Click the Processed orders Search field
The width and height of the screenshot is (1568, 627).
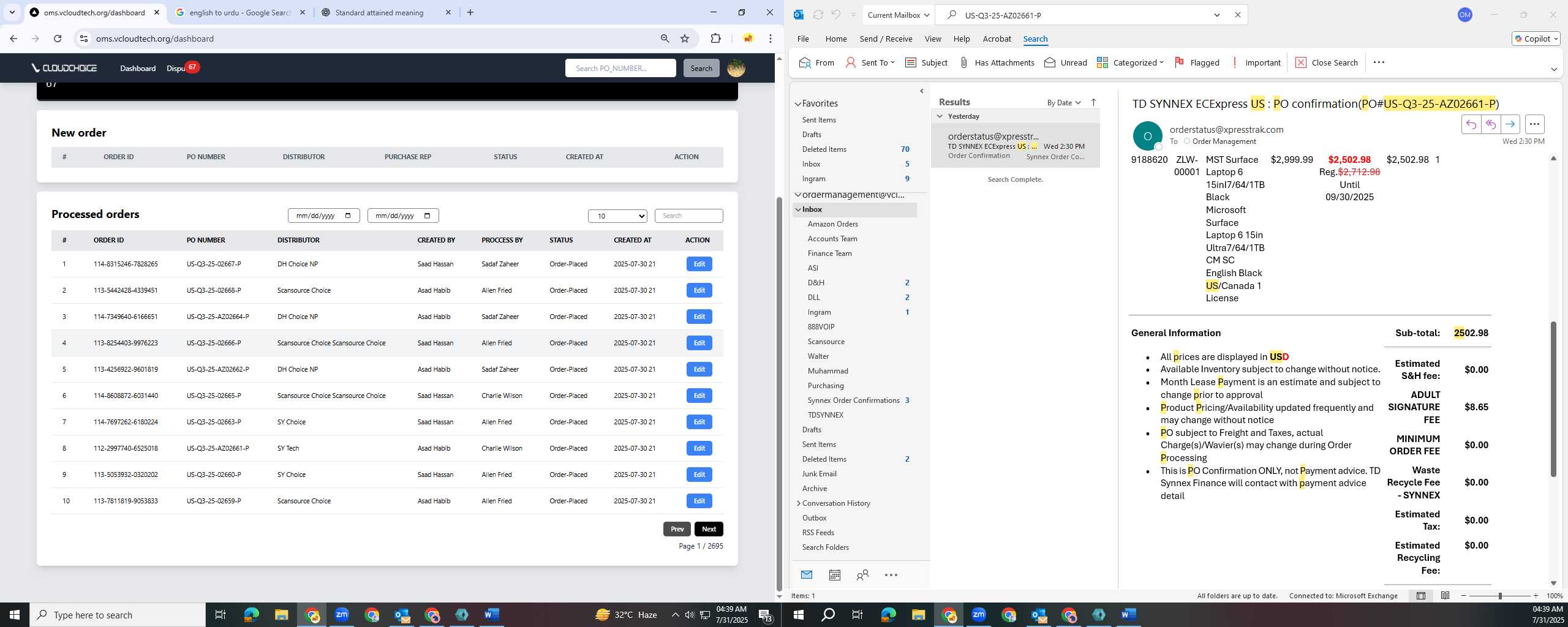688,216
